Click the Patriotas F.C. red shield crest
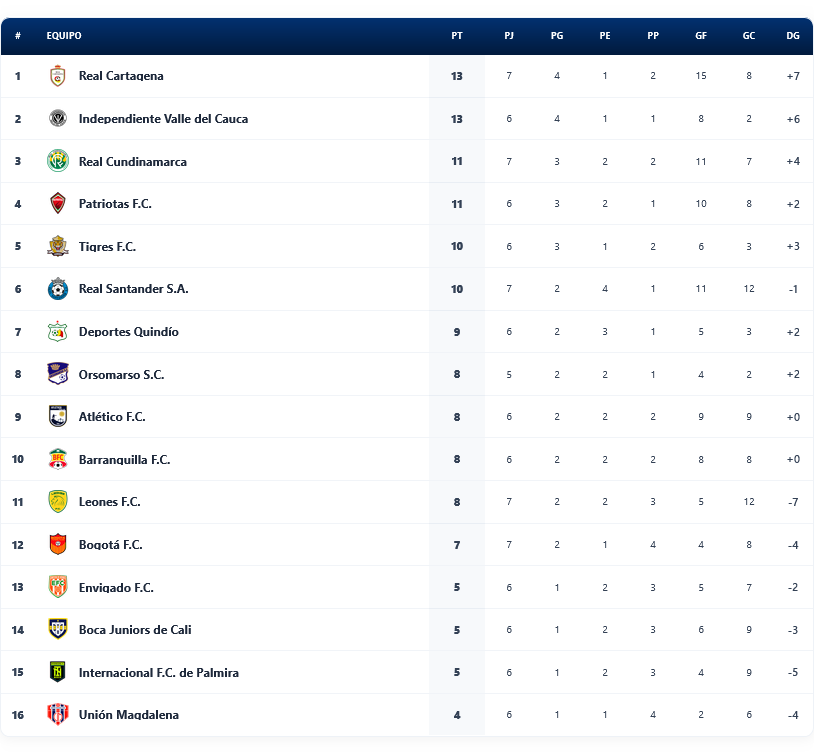 click(58, 203)
